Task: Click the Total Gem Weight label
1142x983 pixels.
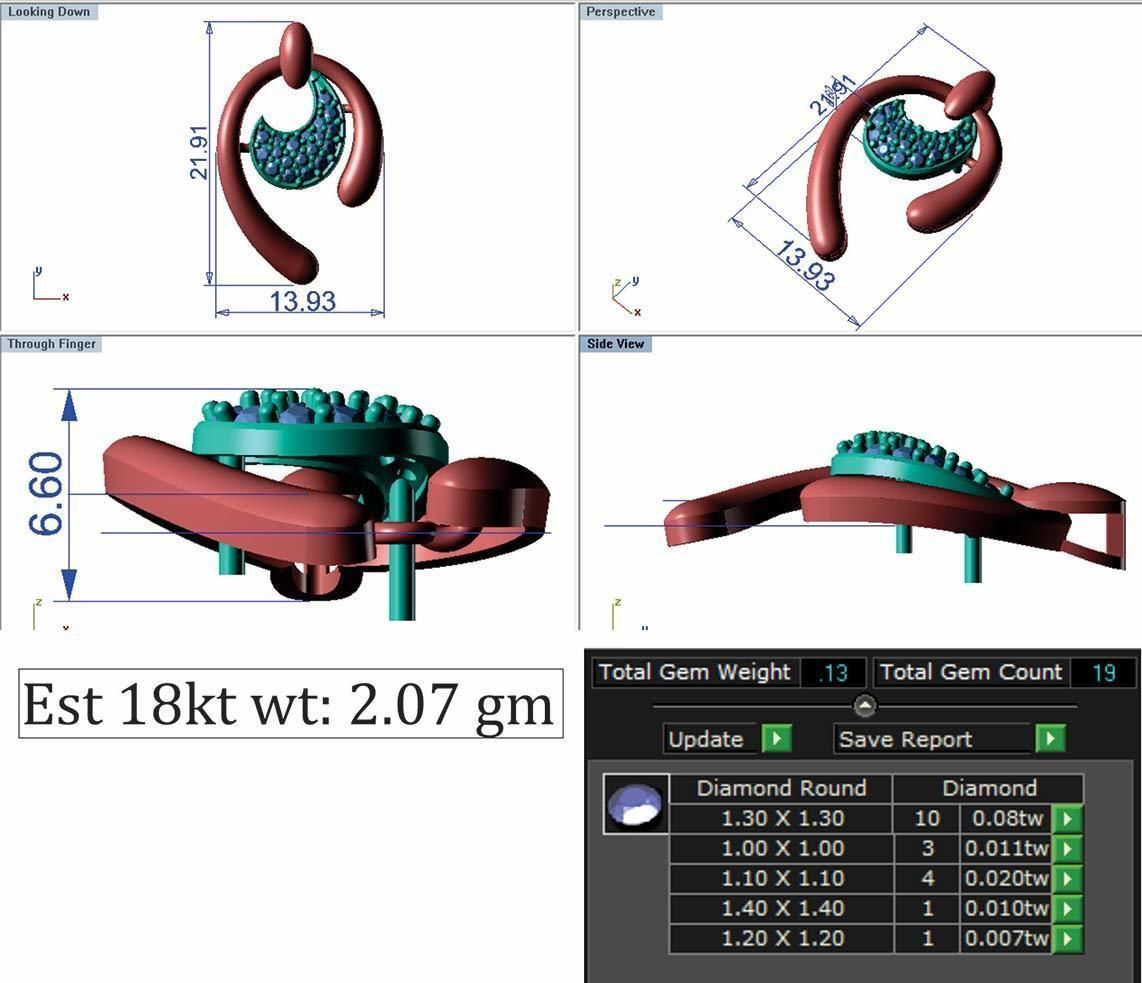Action: click(x=695, y=672)
